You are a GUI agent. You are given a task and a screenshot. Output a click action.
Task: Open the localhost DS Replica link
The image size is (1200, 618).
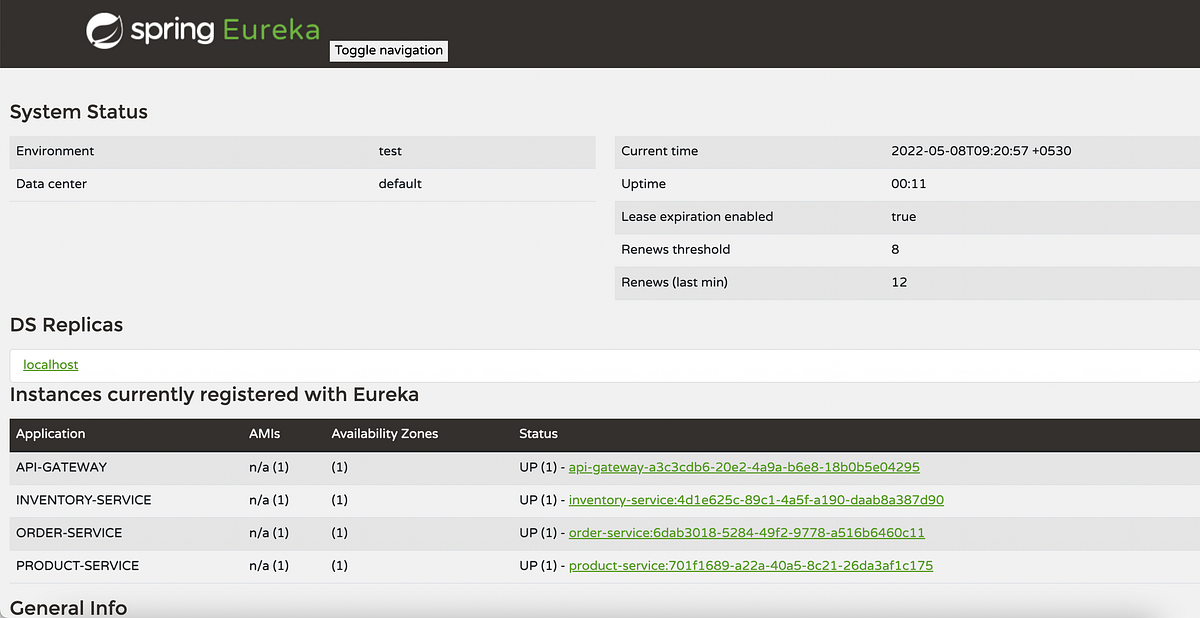[x=50, y=364]
